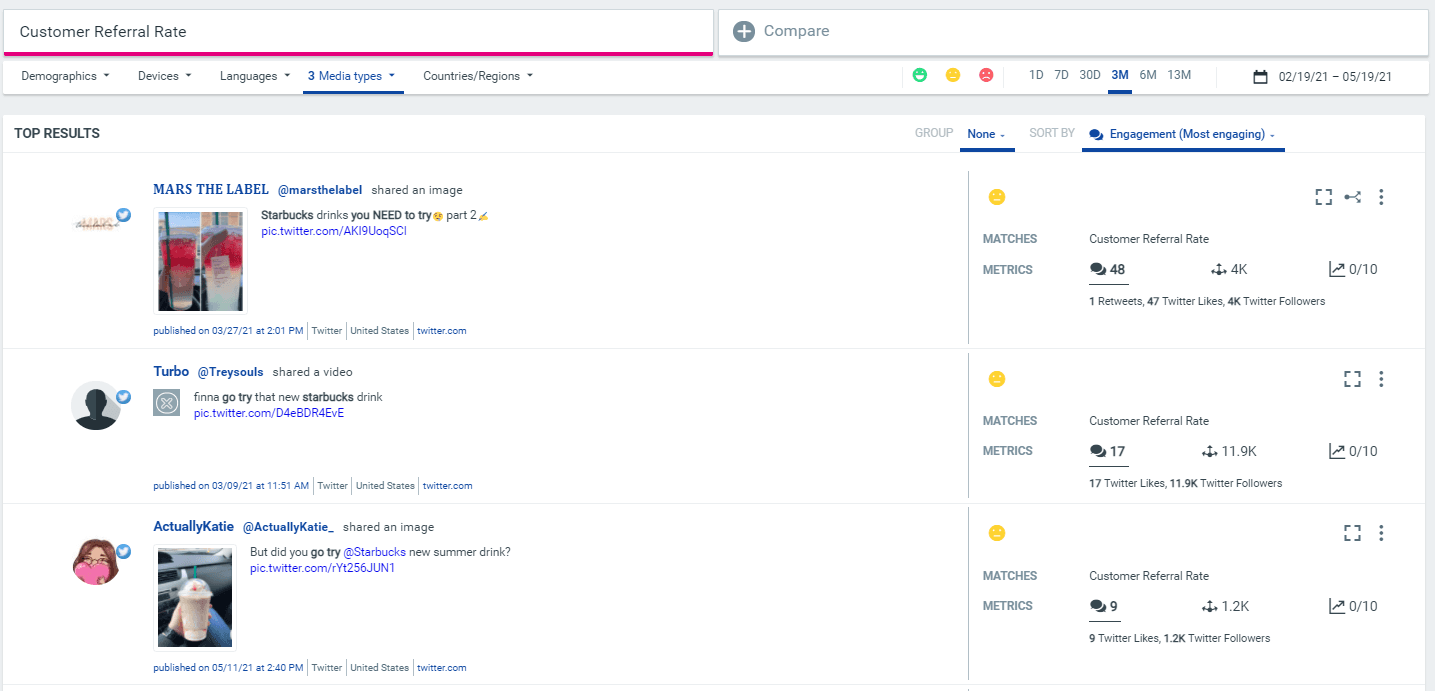The image size is (1435, 691).
Task: Switch to the 13M time range
Action: tap(1178, 74)
